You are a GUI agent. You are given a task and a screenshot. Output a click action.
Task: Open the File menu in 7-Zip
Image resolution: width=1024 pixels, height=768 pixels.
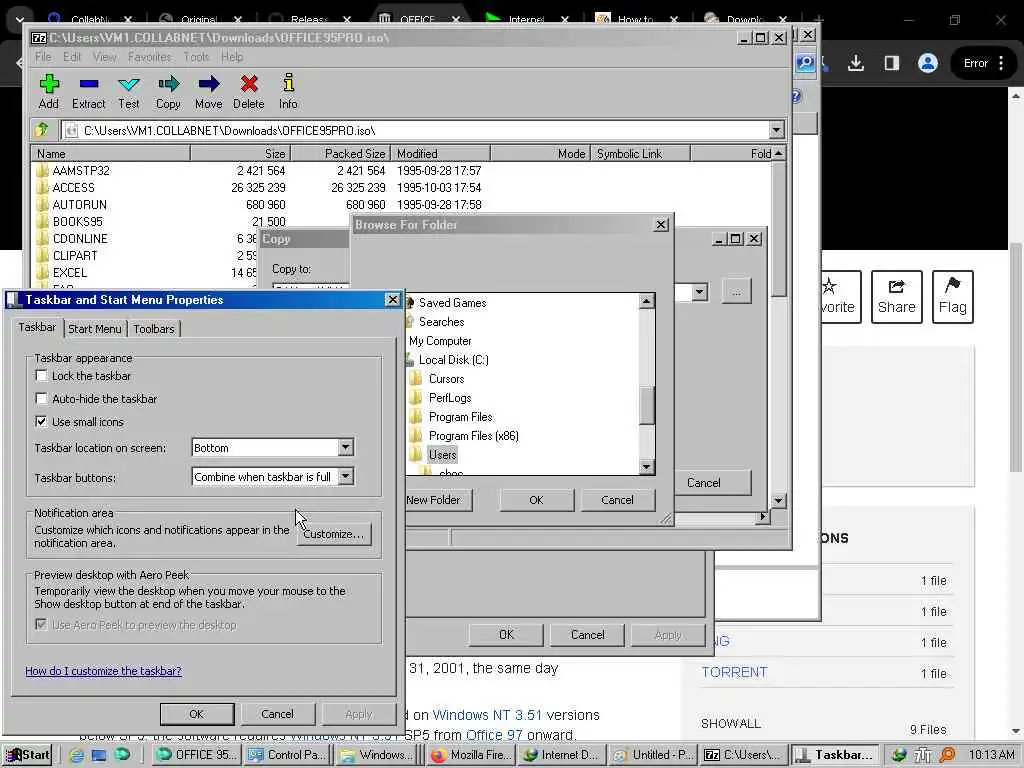point(43,57)
